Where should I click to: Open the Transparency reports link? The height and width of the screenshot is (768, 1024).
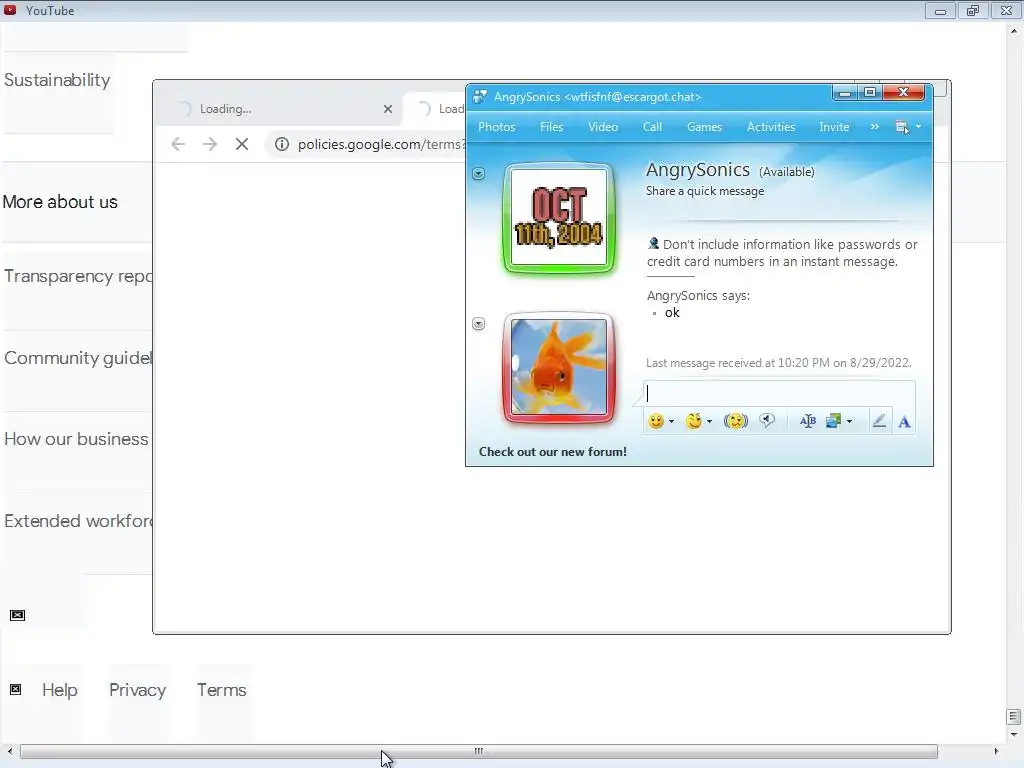coord(78,276)
